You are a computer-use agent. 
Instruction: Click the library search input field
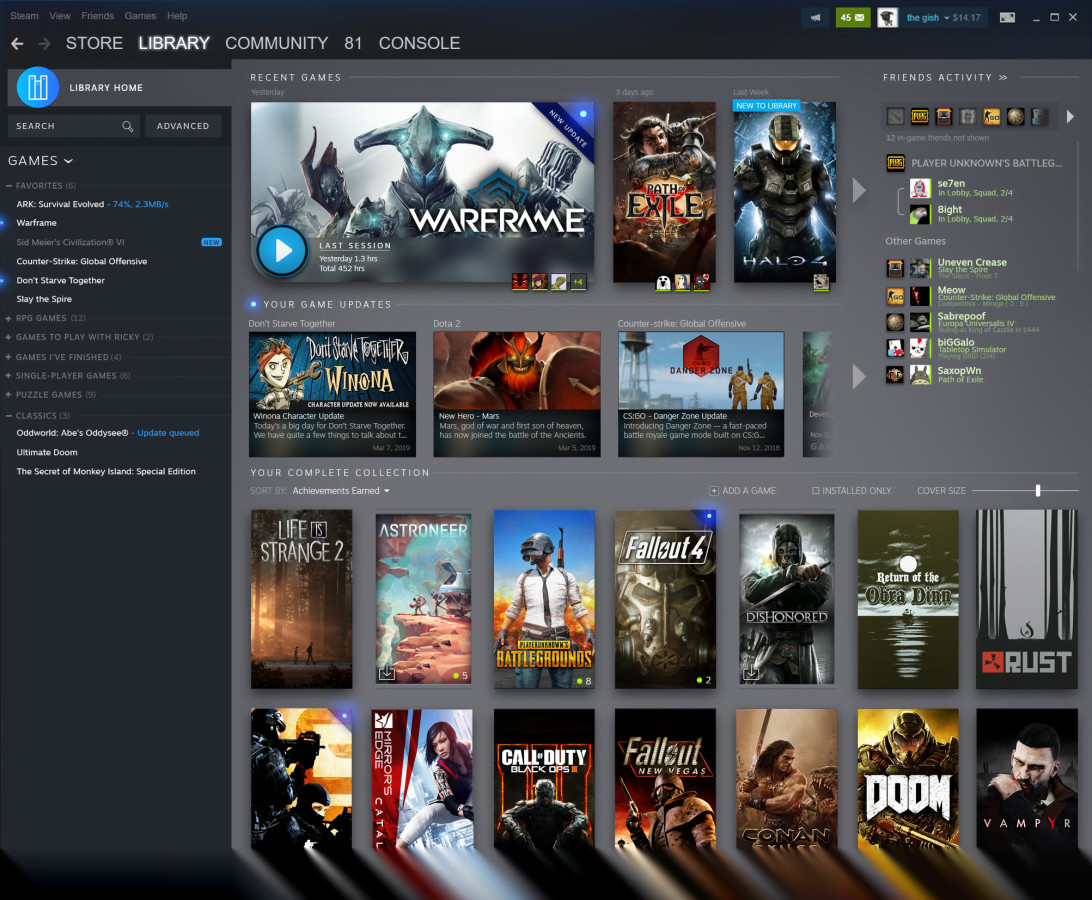pos(73,126)
